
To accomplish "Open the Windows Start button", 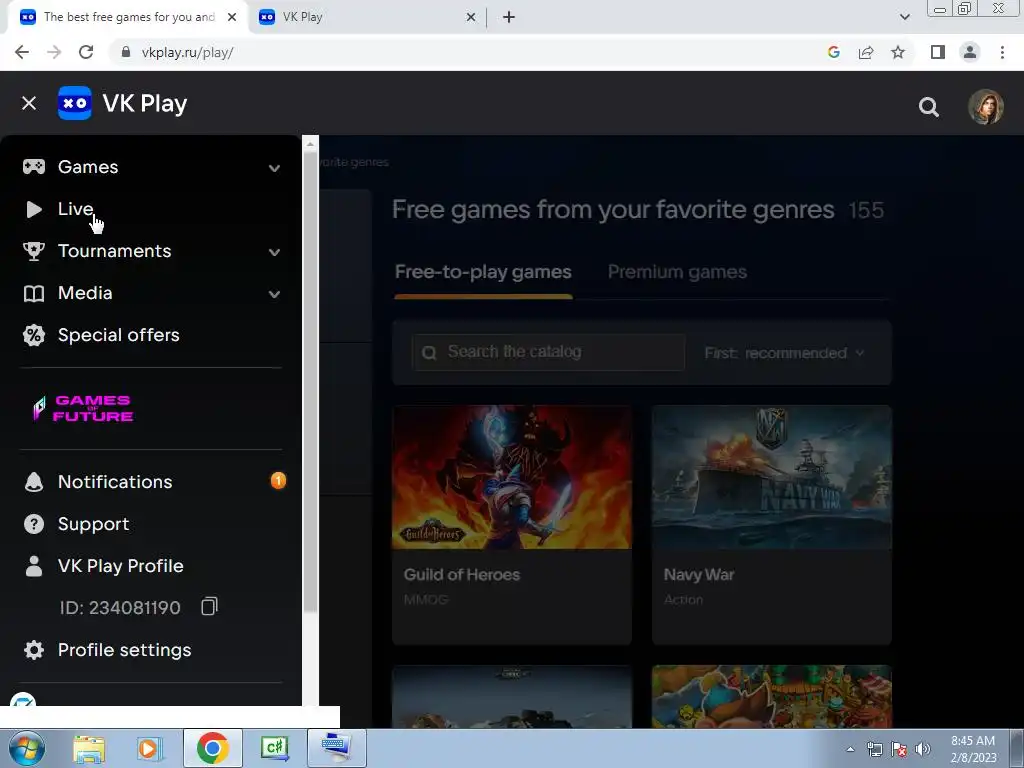I will click(25, 748).
